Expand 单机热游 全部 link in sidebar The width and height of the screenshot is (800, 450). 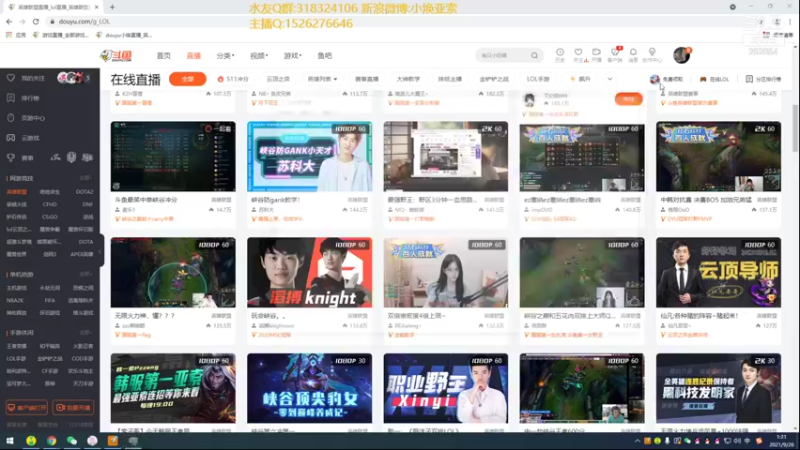click(x=85, y=274)
